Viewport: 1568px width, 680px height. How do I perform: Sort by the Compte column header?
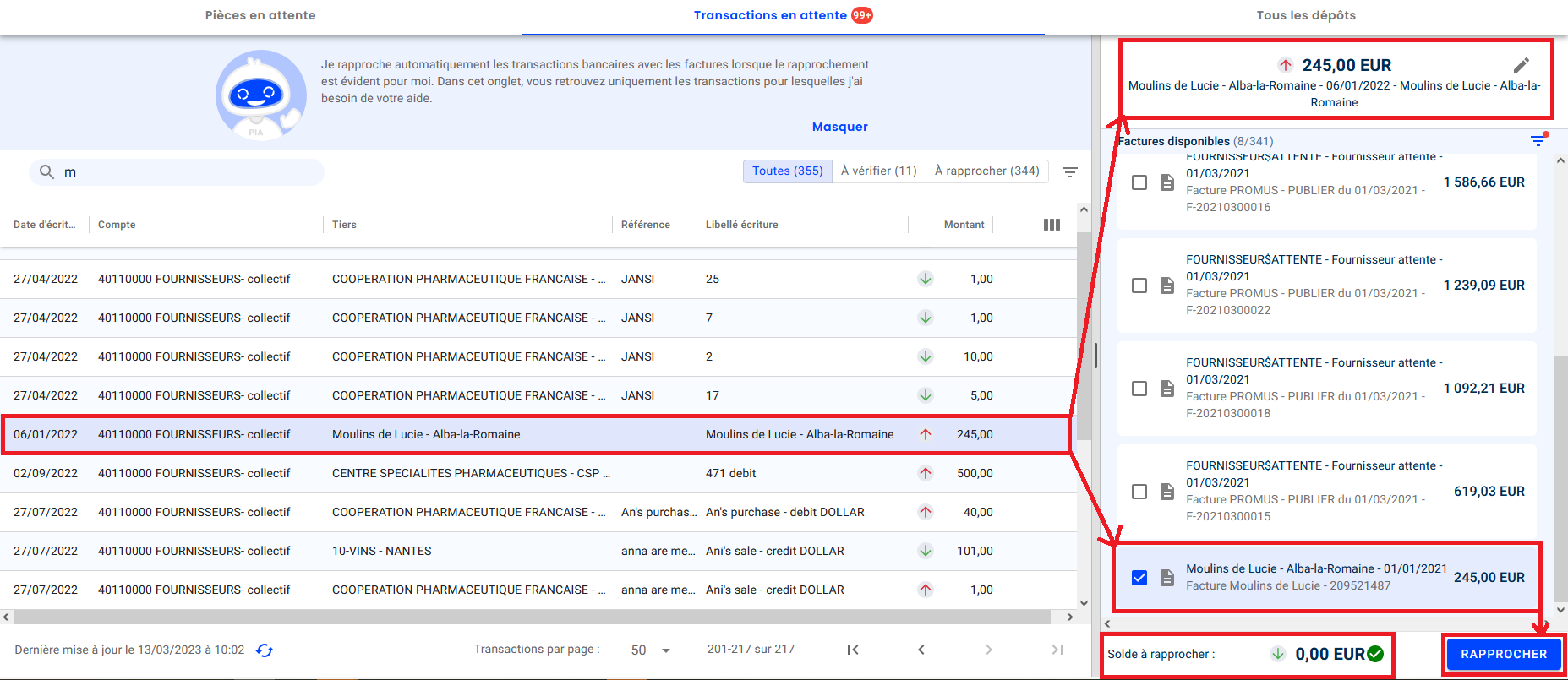(117, 225)
